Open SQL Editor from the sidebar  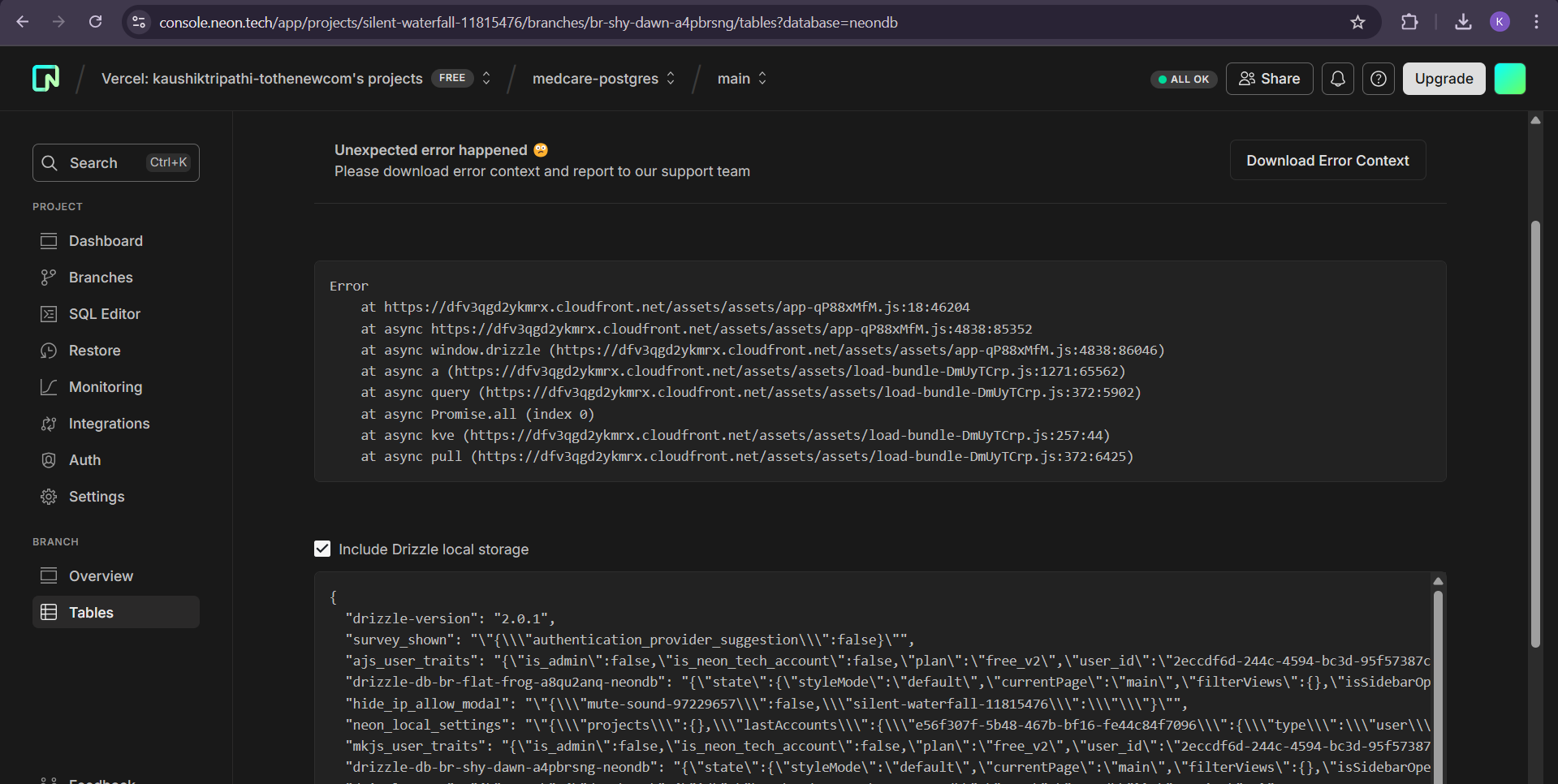(x=116, y=314)
